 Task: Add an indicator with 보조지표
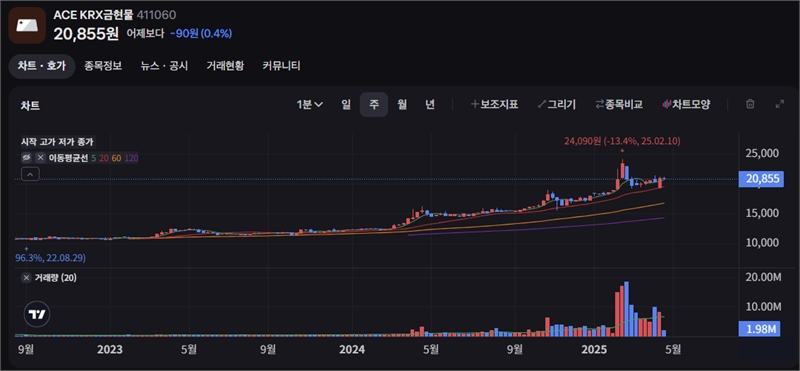click(x=494, y=105)
